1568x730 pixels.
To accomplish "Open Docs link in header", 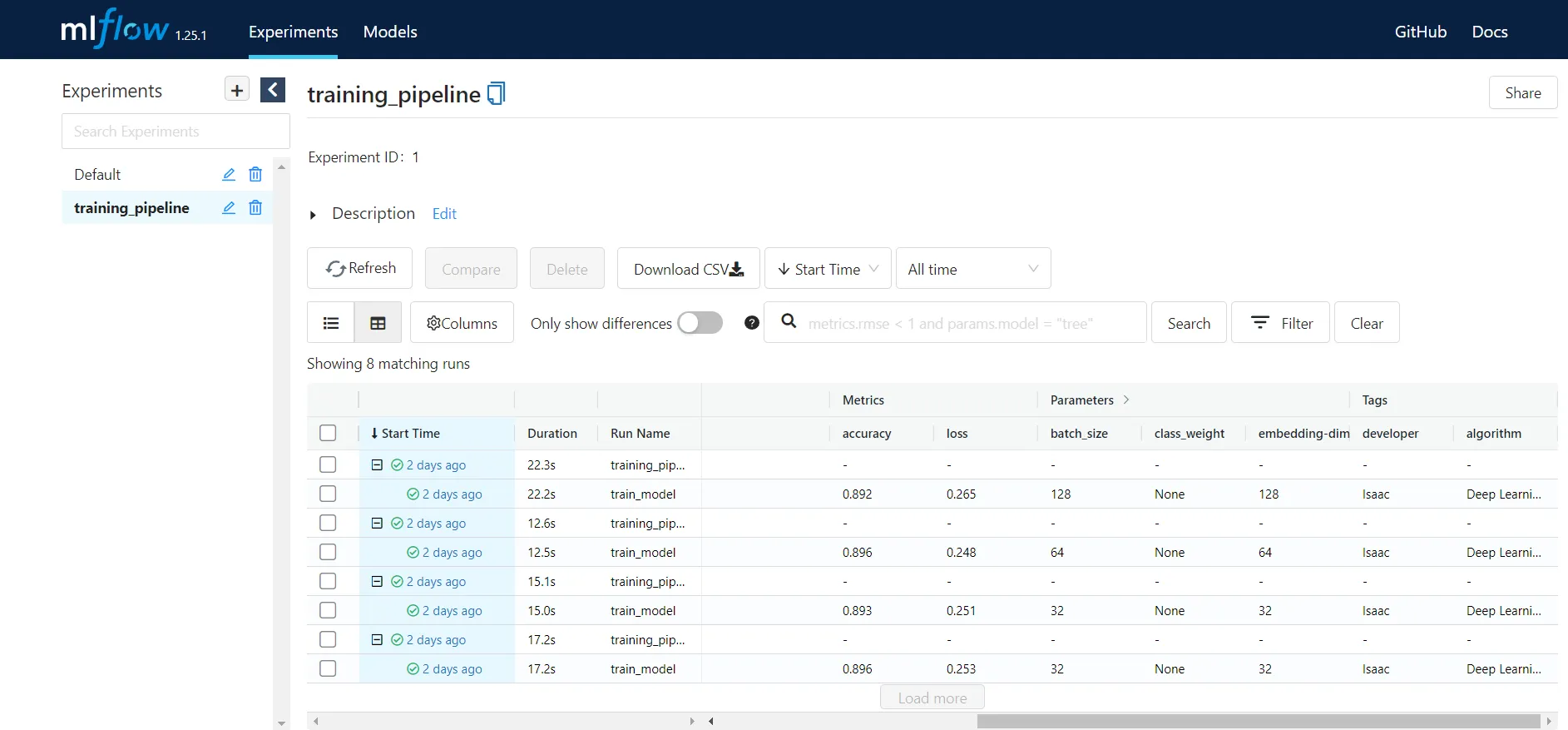I will [x=1490, y=32].
